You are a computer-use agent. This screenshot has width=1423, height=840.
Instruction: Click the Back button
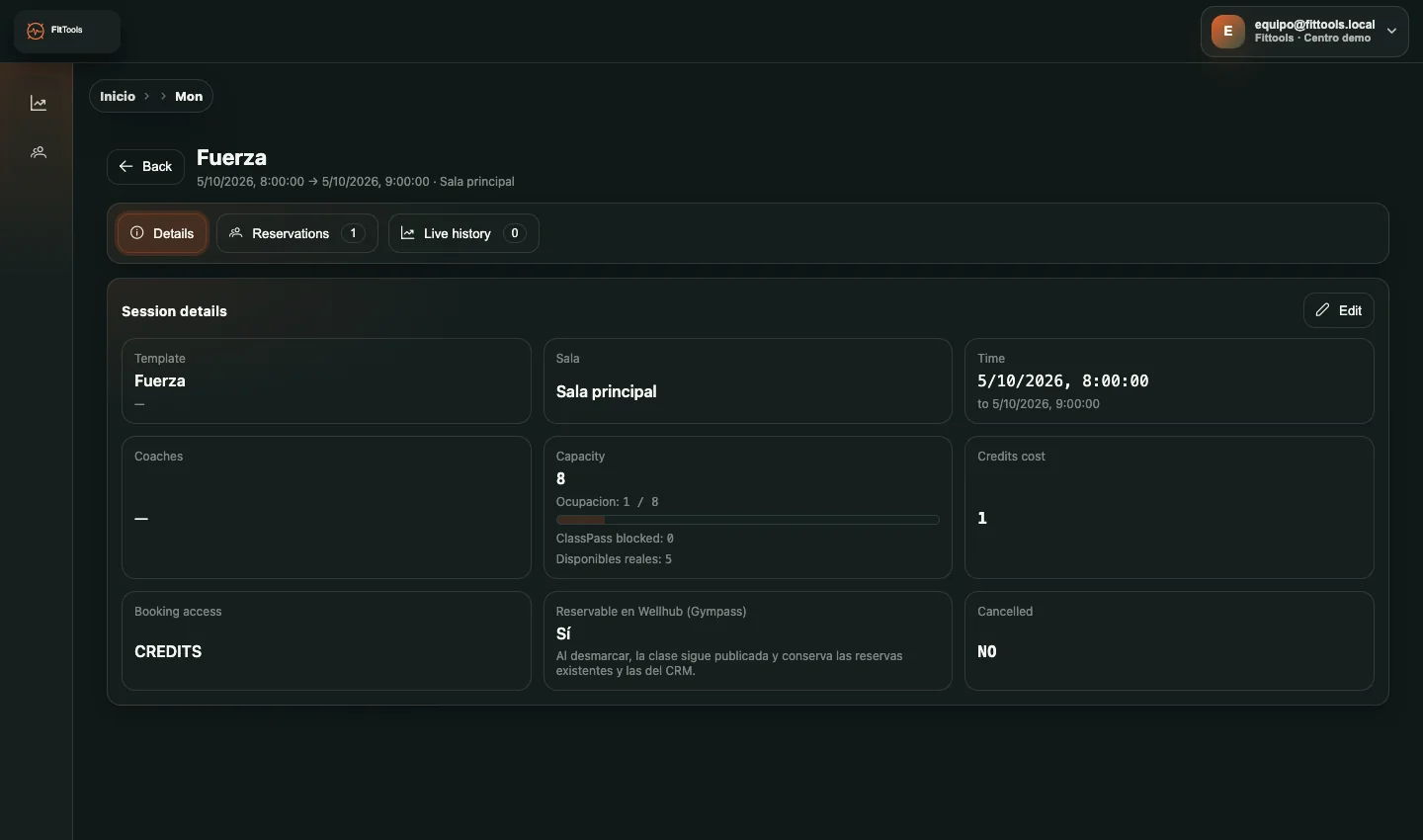(145, 166)
